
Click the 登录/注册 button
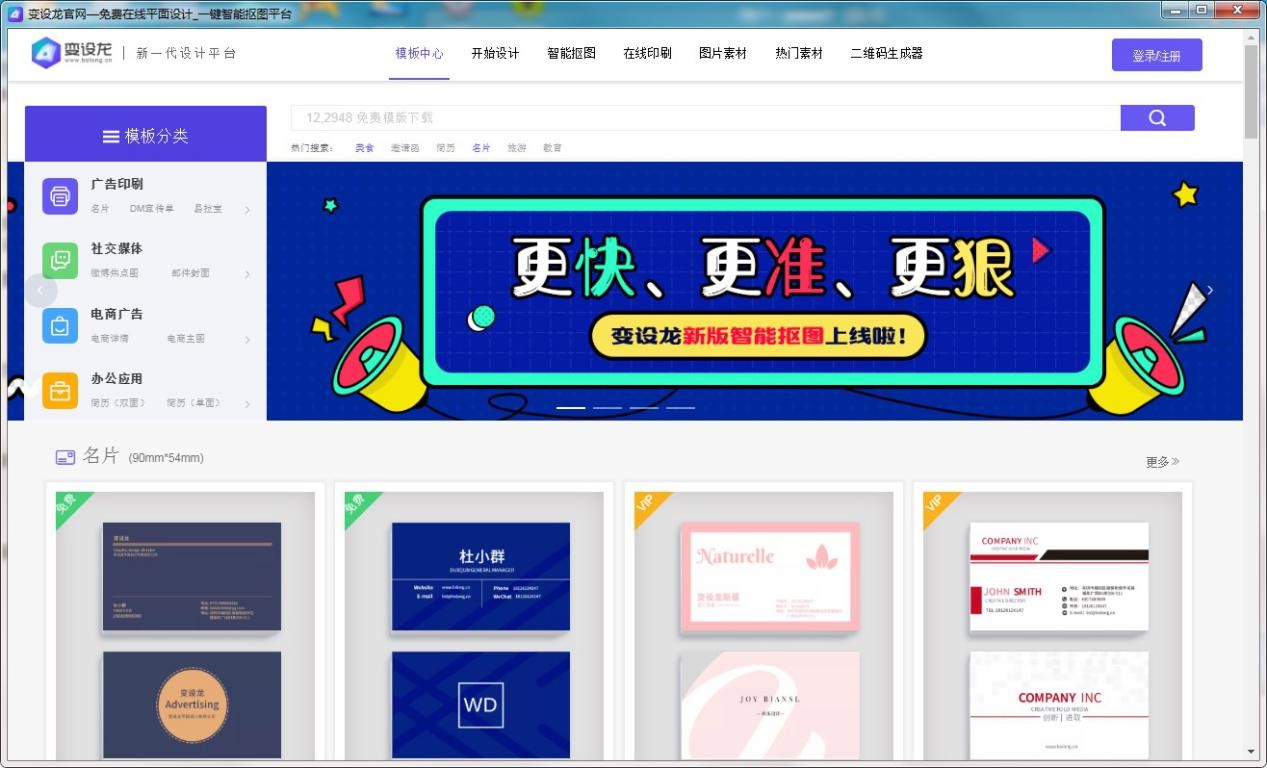(1157, 55)
